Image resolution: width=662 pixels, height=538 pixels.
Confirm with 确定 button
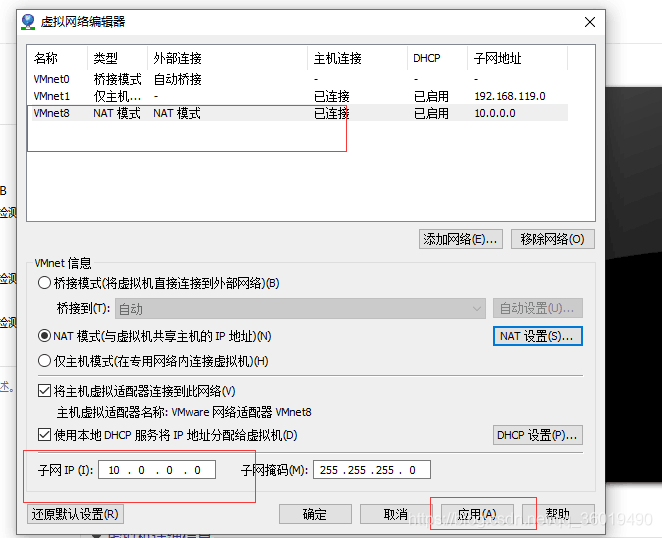pos(315,514)
